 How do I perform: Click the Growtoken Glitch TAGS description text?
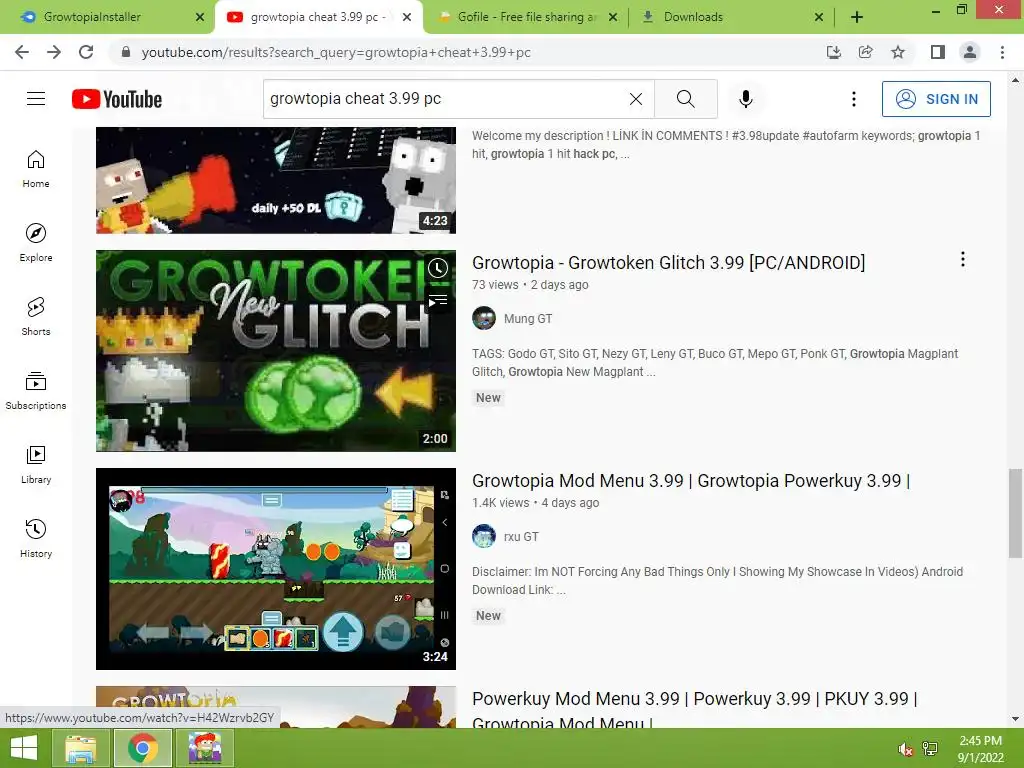click(x=715, y=362)
